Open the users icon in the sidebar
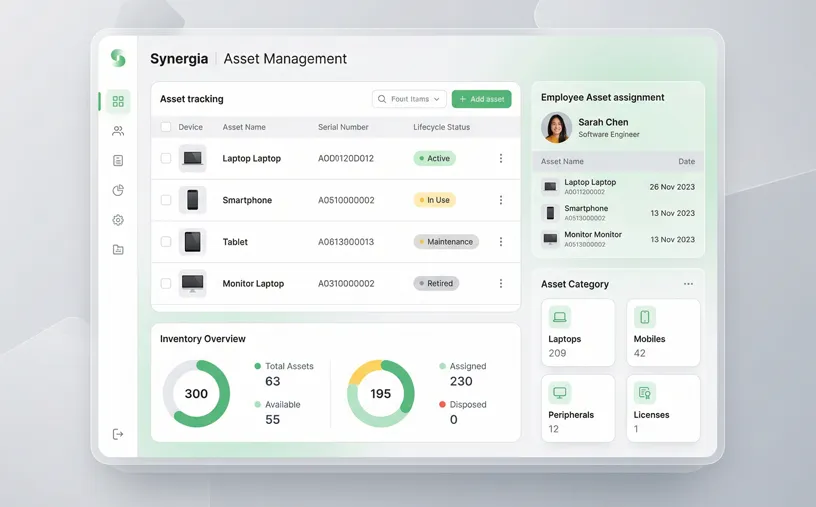 pos(118,131)
